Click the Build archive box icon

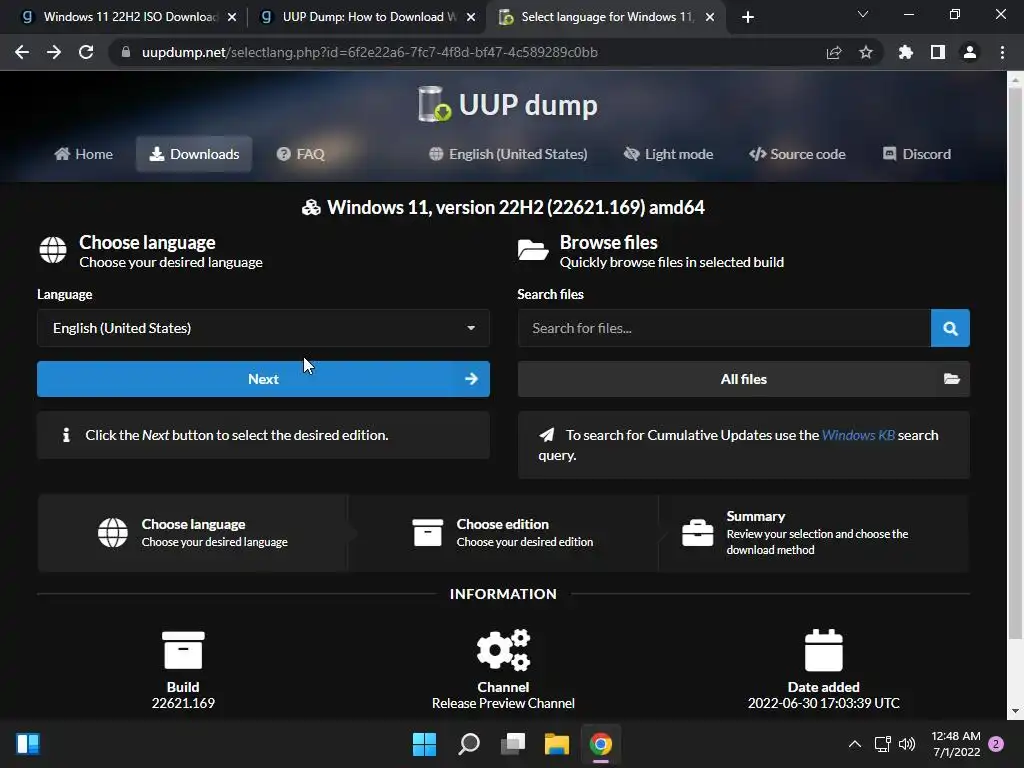(x=183, y=650)
